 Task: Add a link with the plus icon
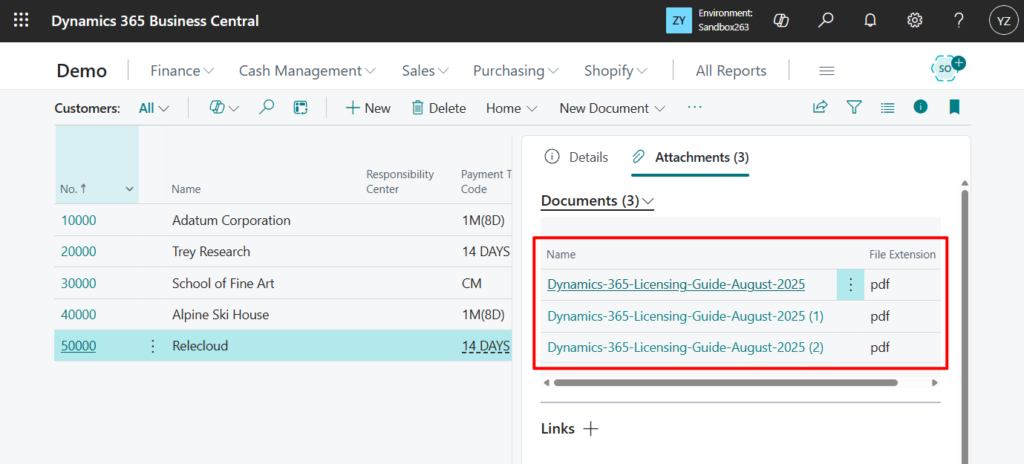pyautogui.click(x=591, y=429)
